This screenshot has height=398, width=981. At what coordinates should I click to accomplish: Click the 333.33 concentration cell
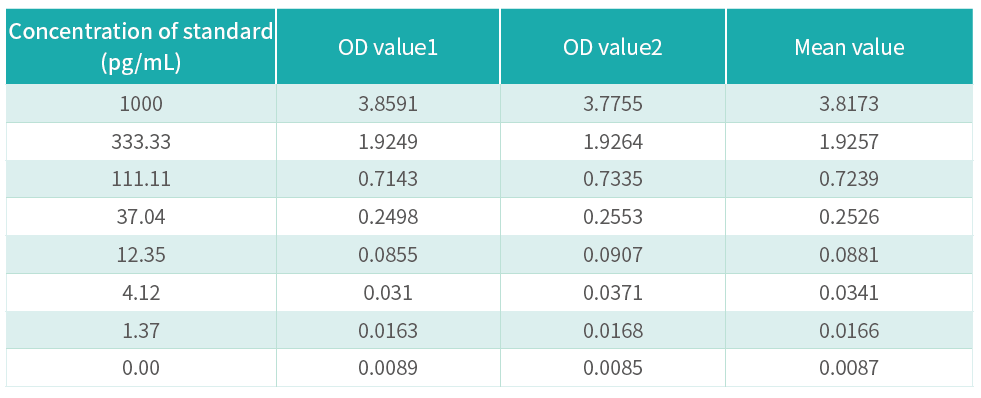coord(141,141)
